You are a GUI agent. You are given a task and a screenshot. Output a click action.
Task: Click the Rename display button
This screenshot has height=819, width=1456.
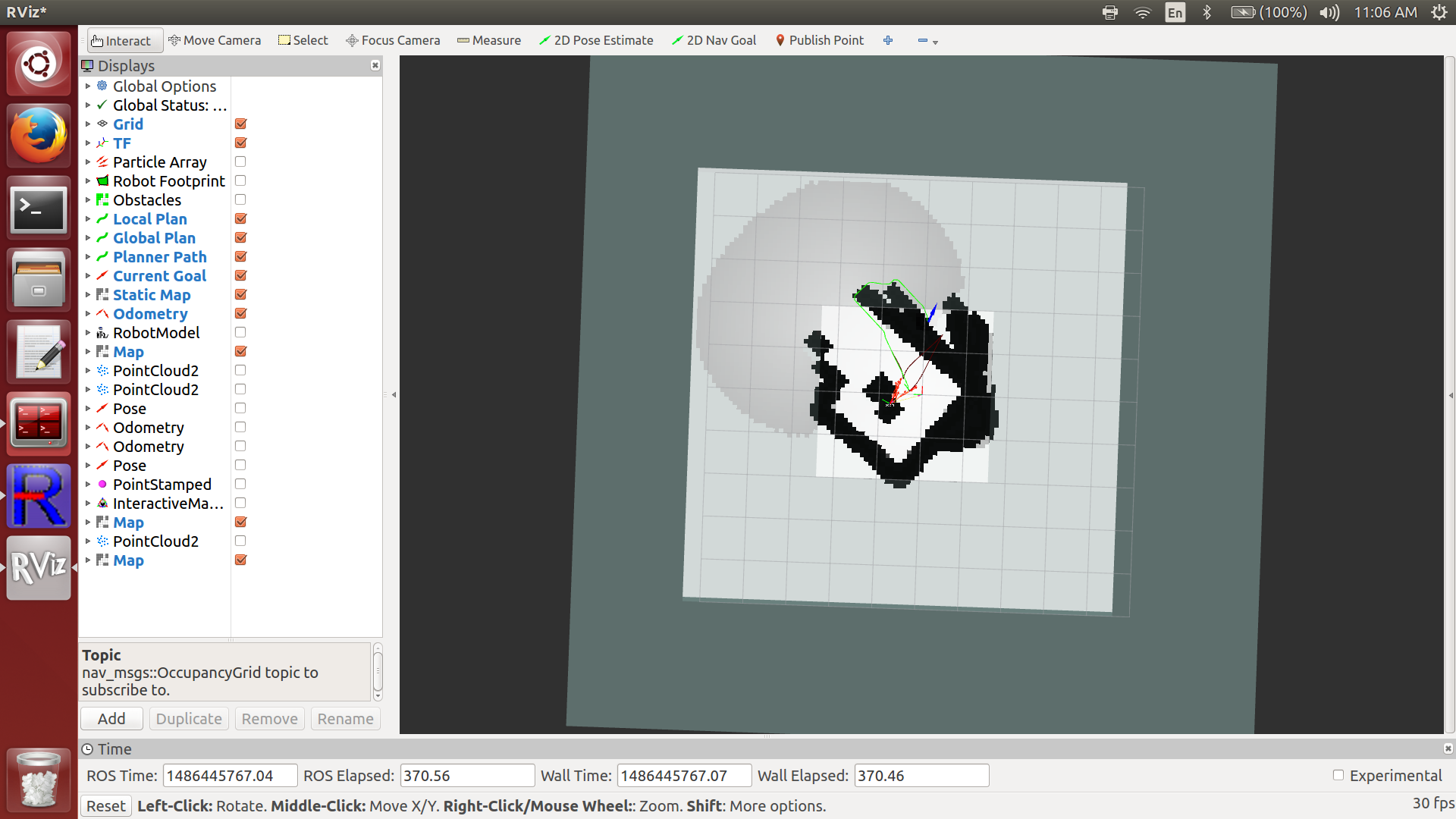pos(345,718)
